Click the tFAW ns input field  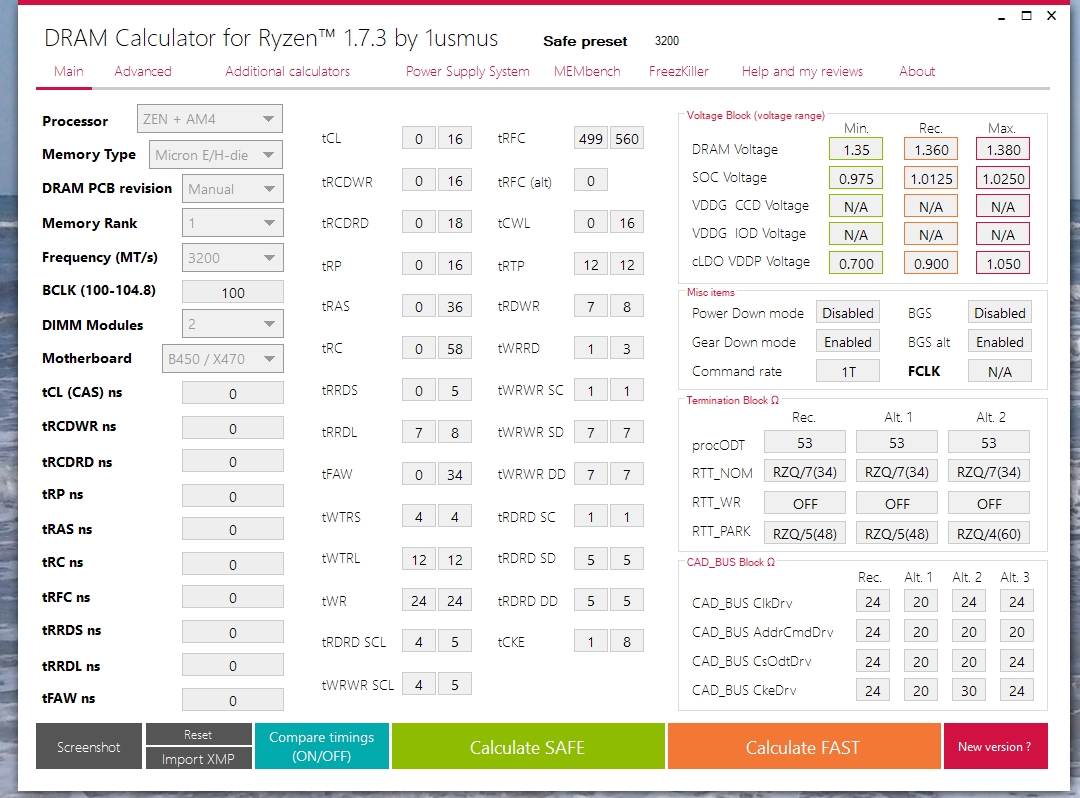coord(233,700)
